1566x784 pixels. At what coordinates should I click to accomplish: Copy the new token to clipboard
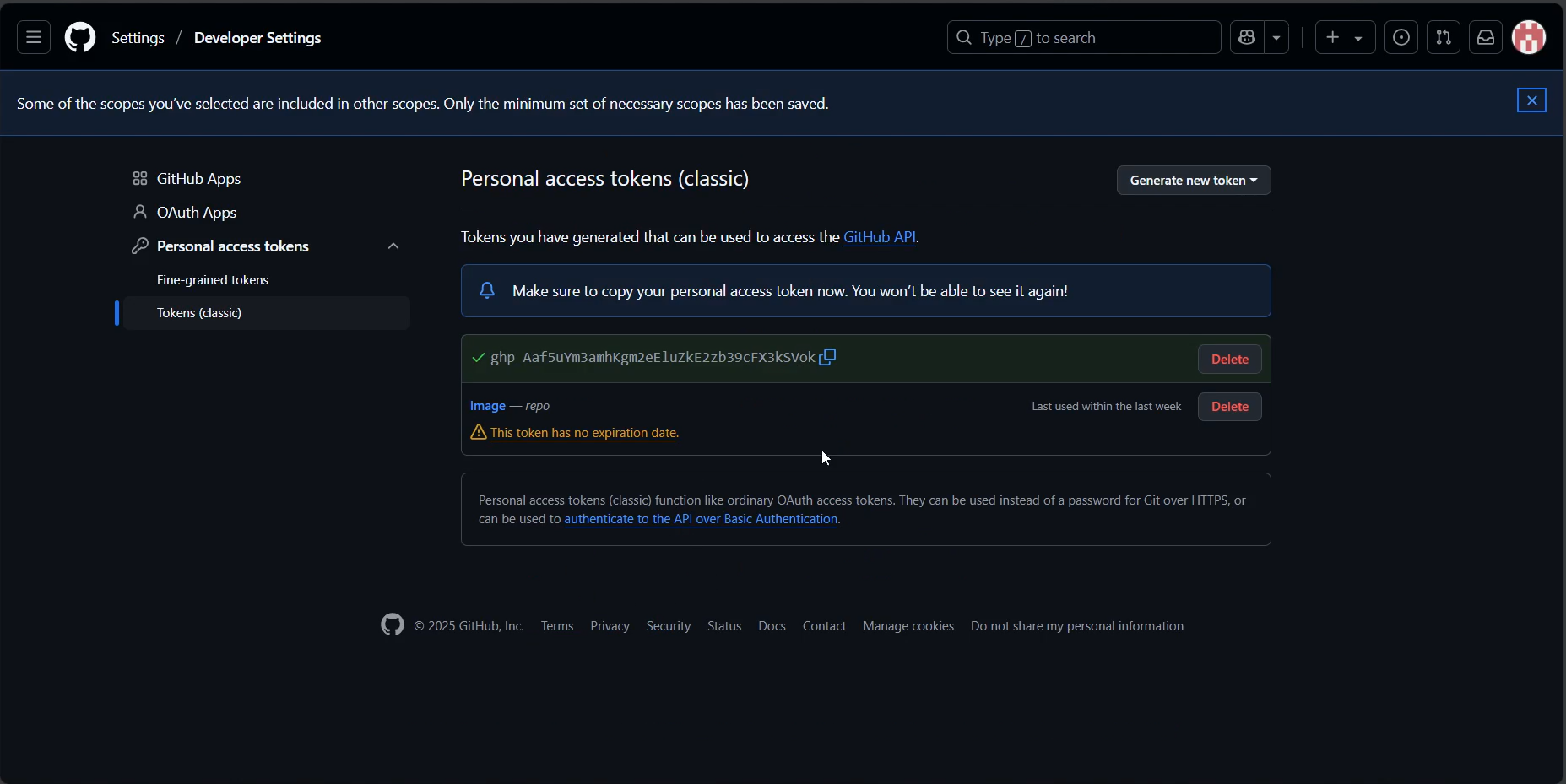coord(827,357)
